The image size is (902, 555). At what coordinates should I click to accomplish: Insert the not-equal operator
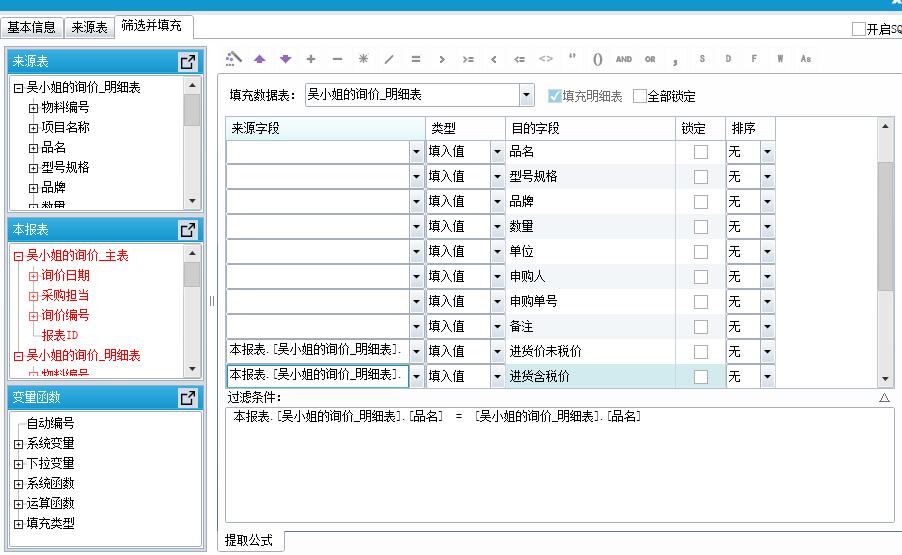(x=546, y=59)
